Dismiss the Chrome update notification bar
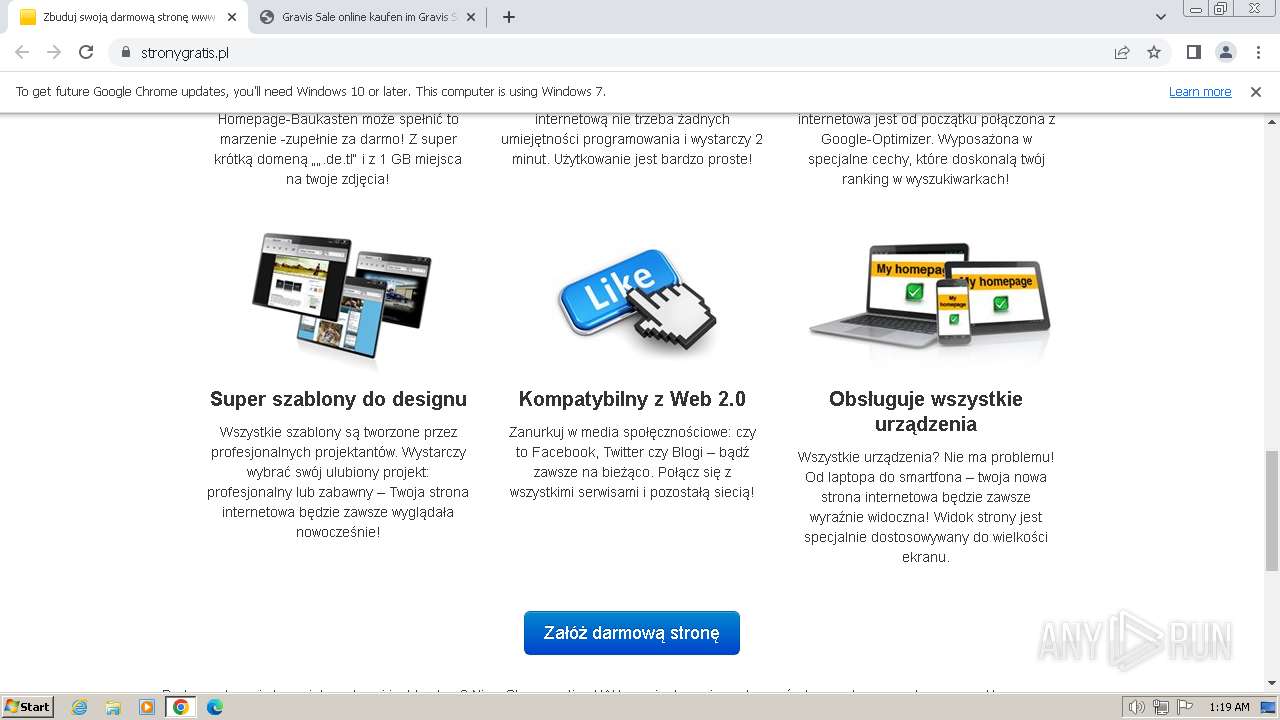Viewport: 1280px width, 720px height. click(x=1256, y=91)
